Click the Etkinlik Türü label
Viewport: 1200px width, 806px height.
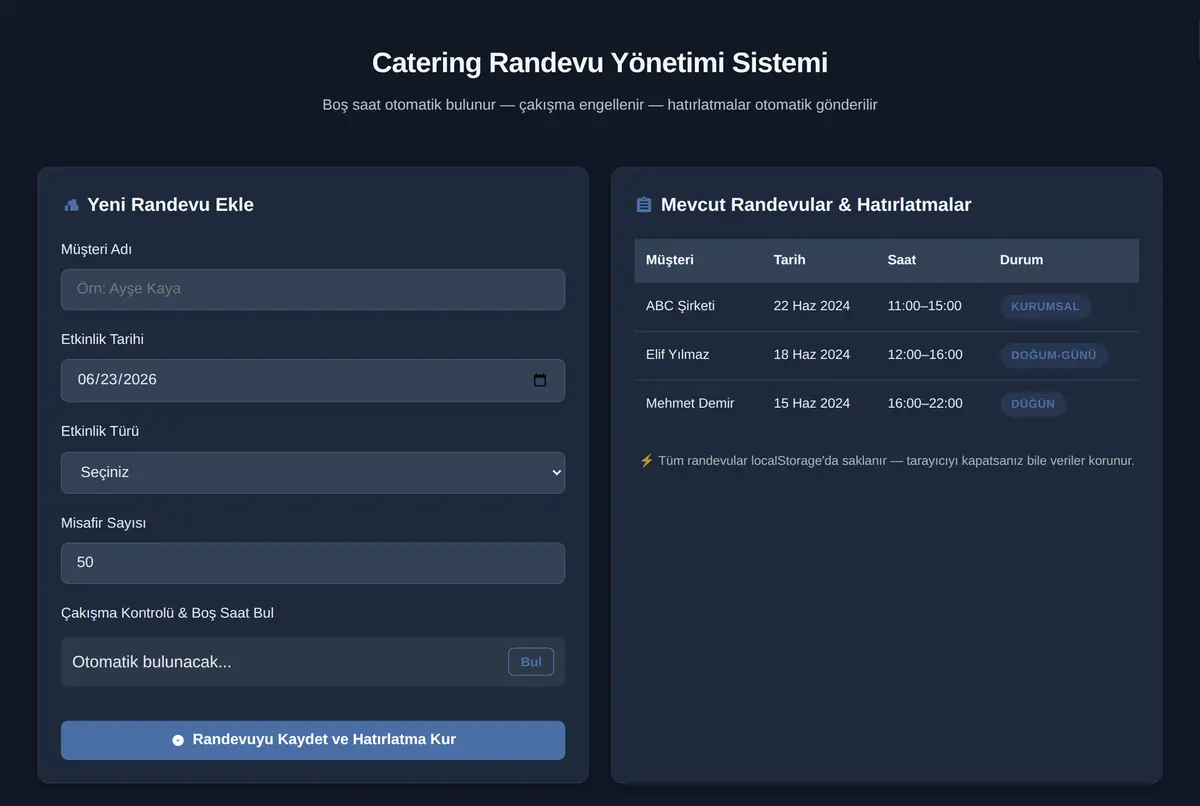pos(100,432)
